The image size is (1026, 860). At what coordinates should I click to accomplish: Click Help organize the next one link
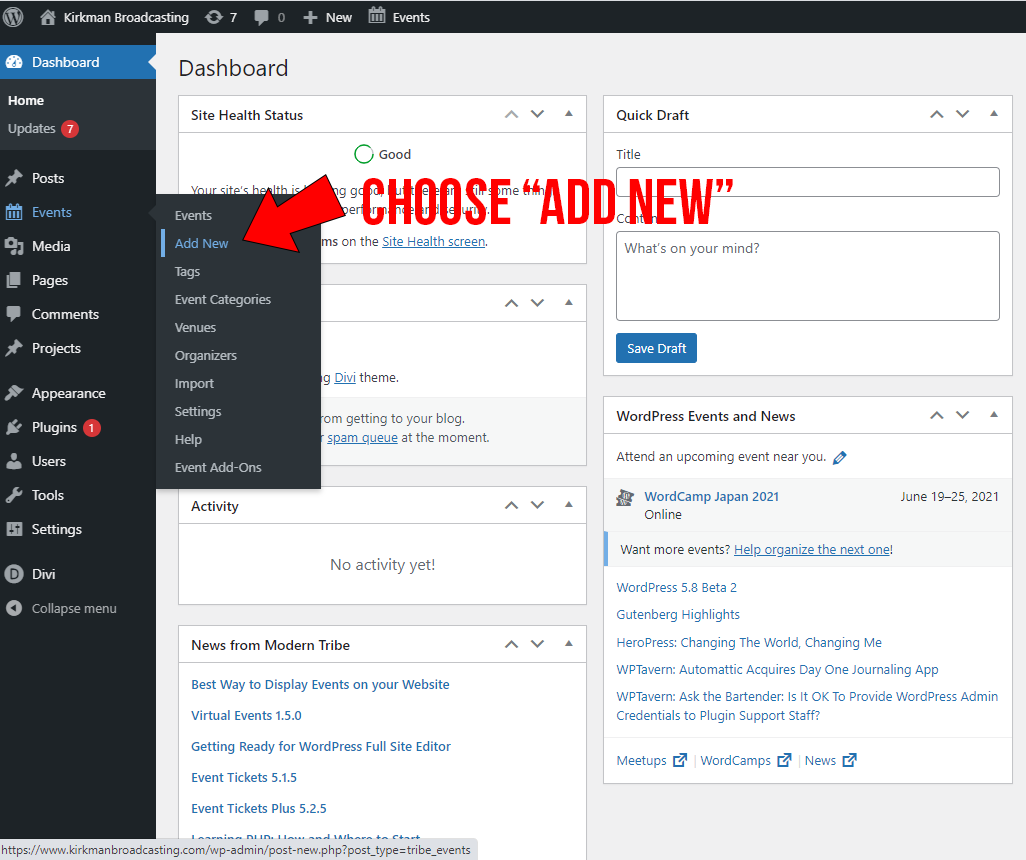coord(812,550)
